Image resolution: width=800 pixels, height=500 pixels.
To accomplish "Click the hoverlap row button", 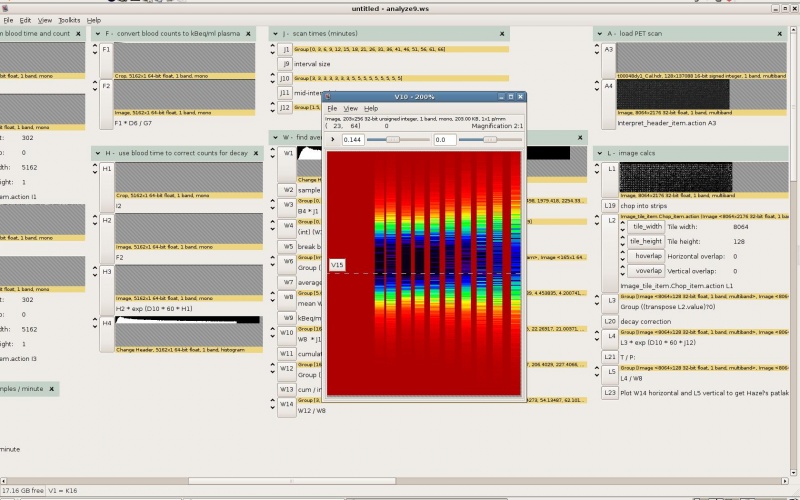I will point(648,256).
